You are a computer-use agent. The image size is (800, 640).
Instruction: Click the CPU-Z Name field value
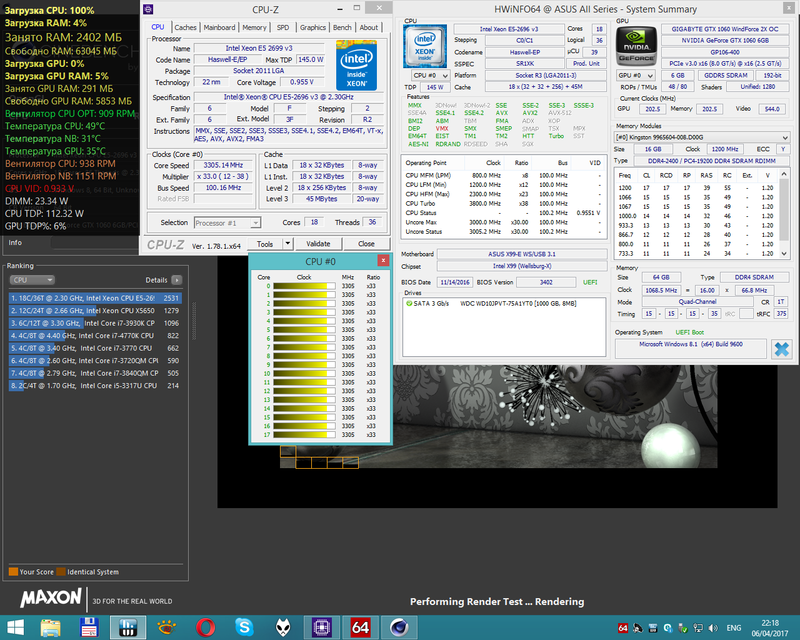259,48
